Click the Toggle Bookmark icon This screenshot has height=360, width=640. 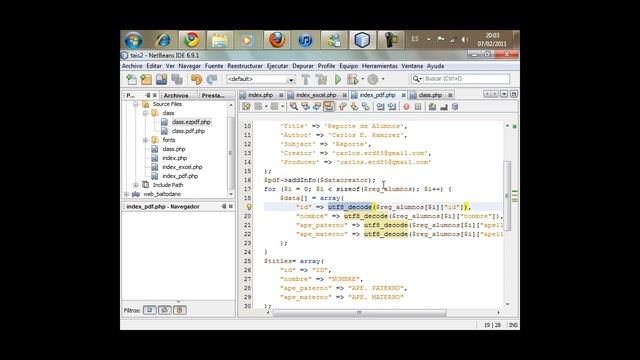tap(365, 107)
